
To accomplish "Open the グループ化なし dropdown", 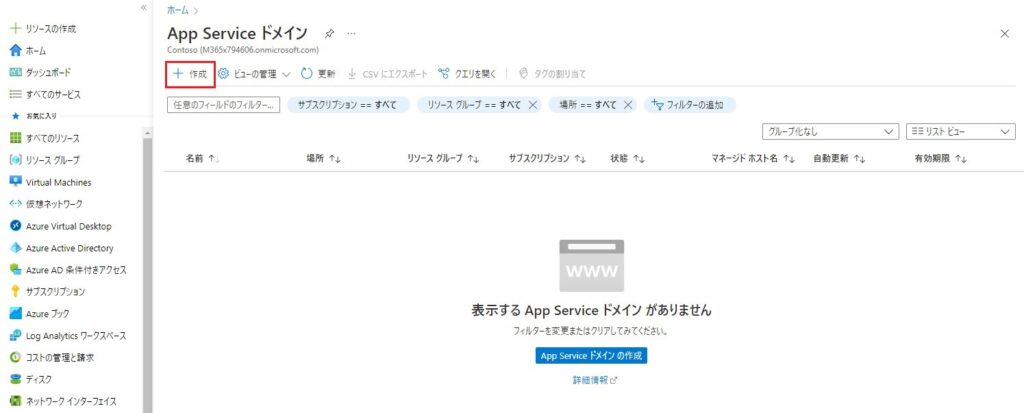I will pos(831,131).
